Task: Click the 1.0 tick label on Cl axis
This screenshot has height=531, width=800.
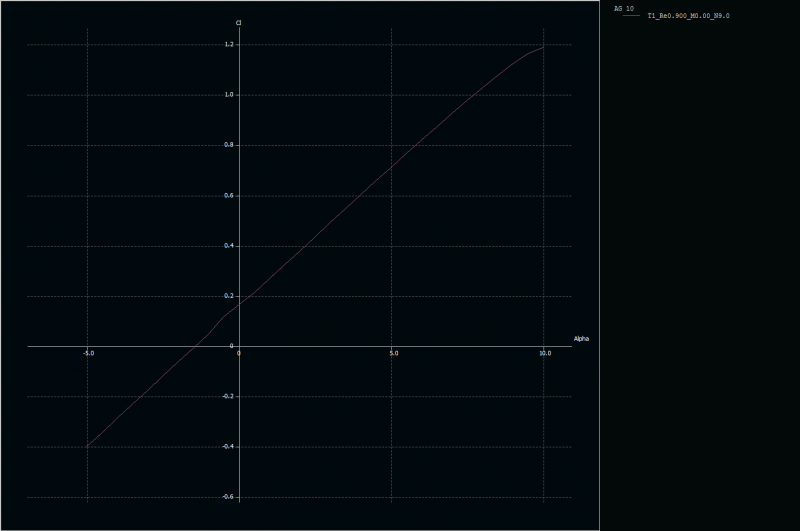Action: [x=229, y=95]
